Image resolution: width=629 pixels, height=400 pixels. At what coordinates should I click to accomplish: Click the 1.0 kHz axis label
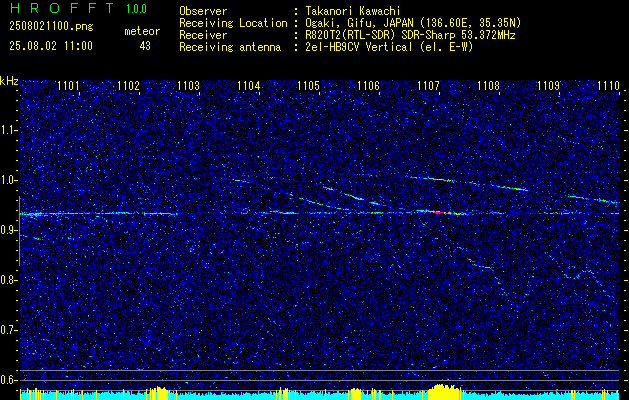[x=7, y=180]
